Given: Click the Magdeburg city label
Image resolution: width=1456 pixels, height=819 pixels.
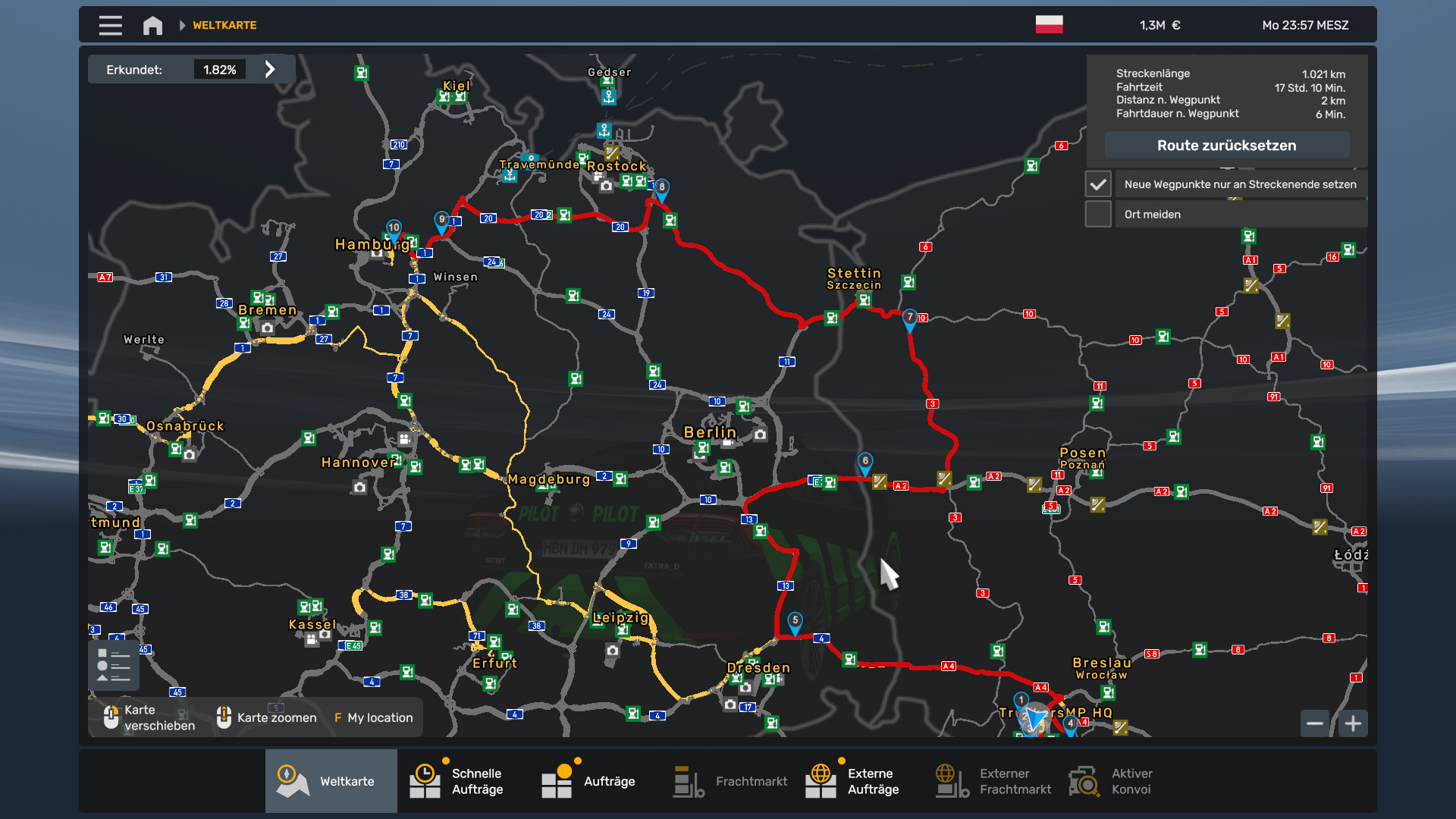Looking at the screenshot, I should click(549, 479).
